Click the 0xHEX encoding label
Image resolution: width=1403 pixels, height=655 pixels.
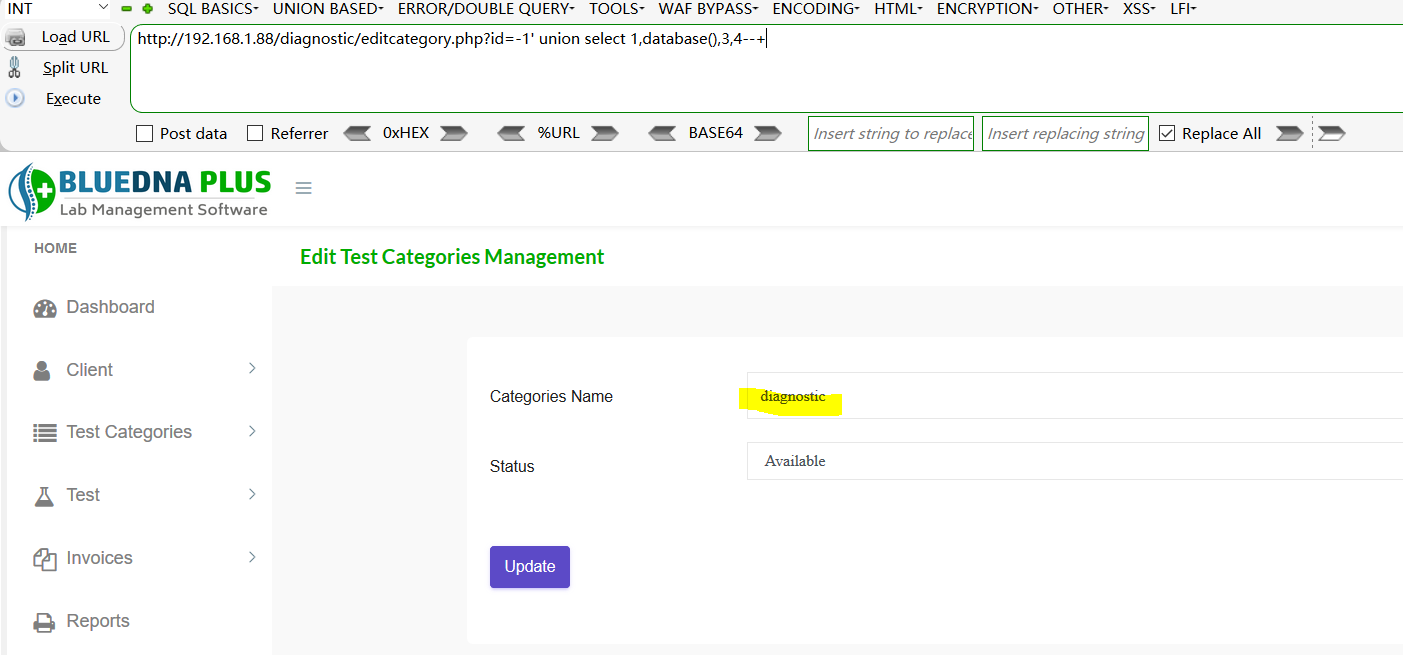406,133
